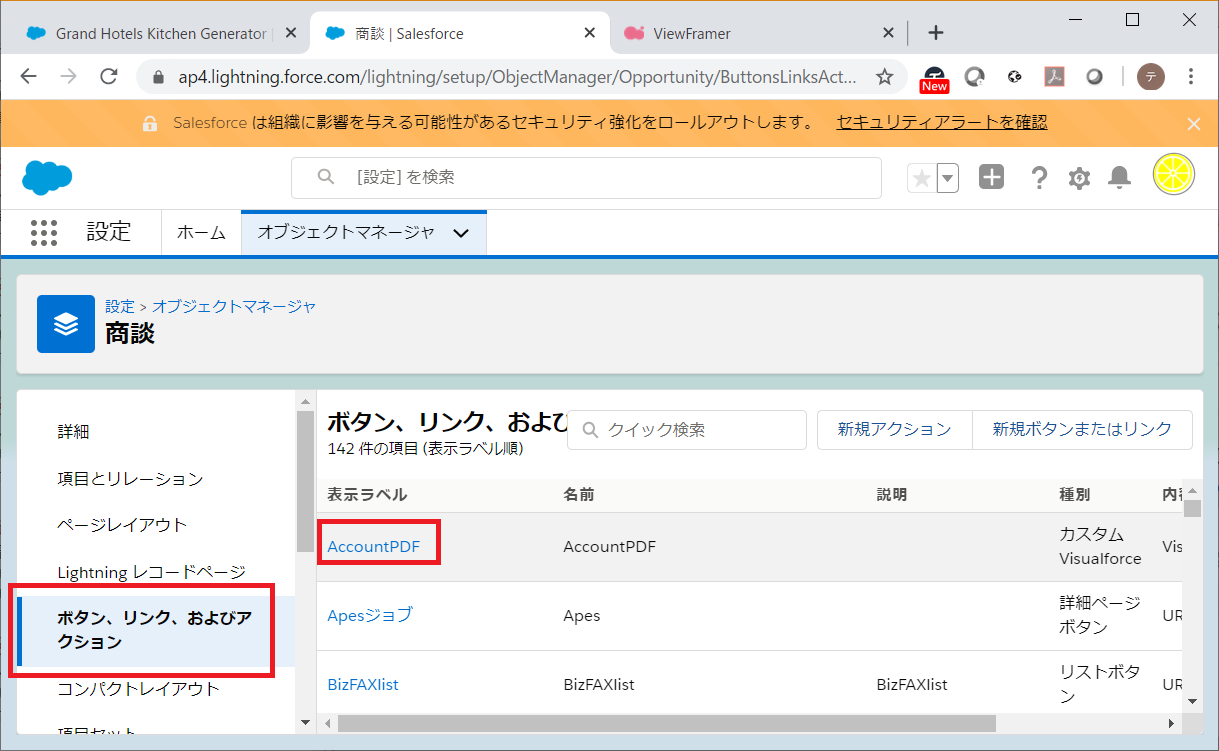This screenshot has width=1219, height=751.
Task: Click the setup gear icon
Action: point(1079,178)
